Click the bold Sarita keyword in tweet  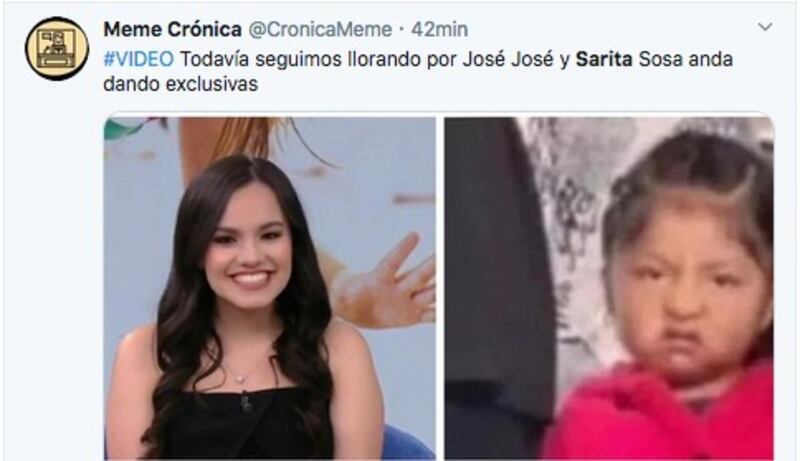click(604, 60)
